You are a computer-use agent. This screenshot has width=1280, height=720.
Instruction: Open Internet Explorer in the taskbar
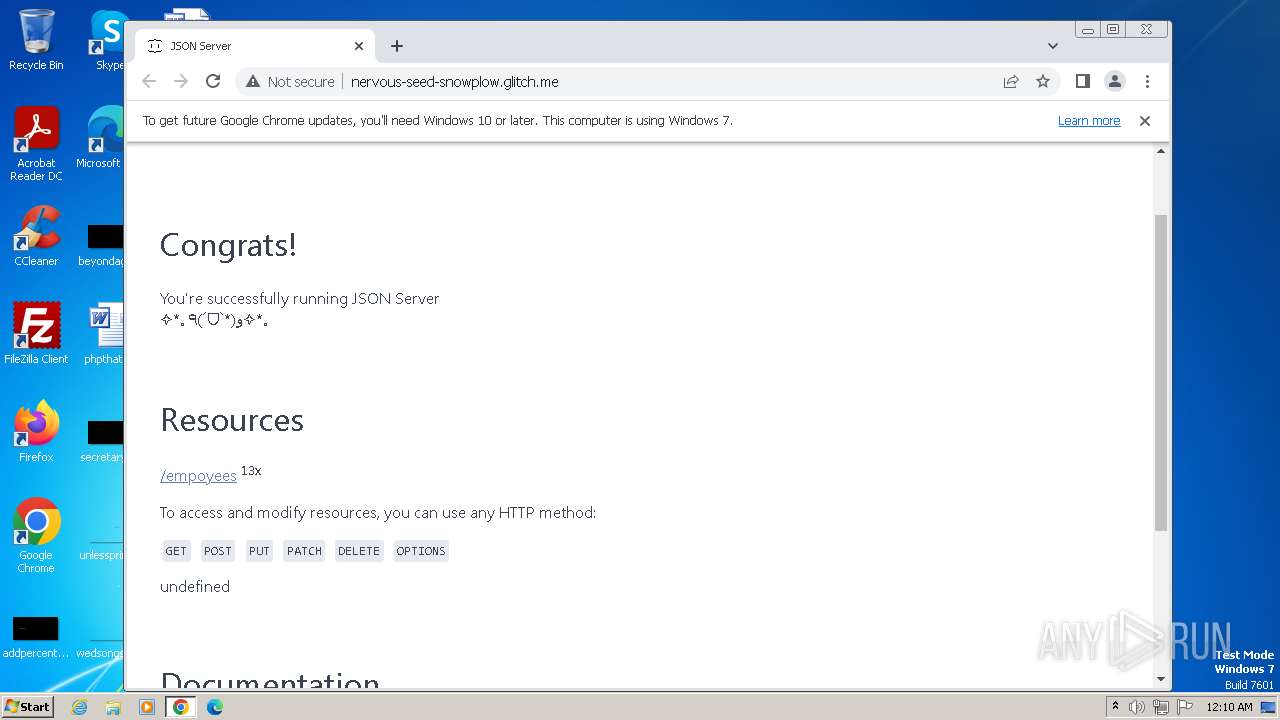(79, 707)
